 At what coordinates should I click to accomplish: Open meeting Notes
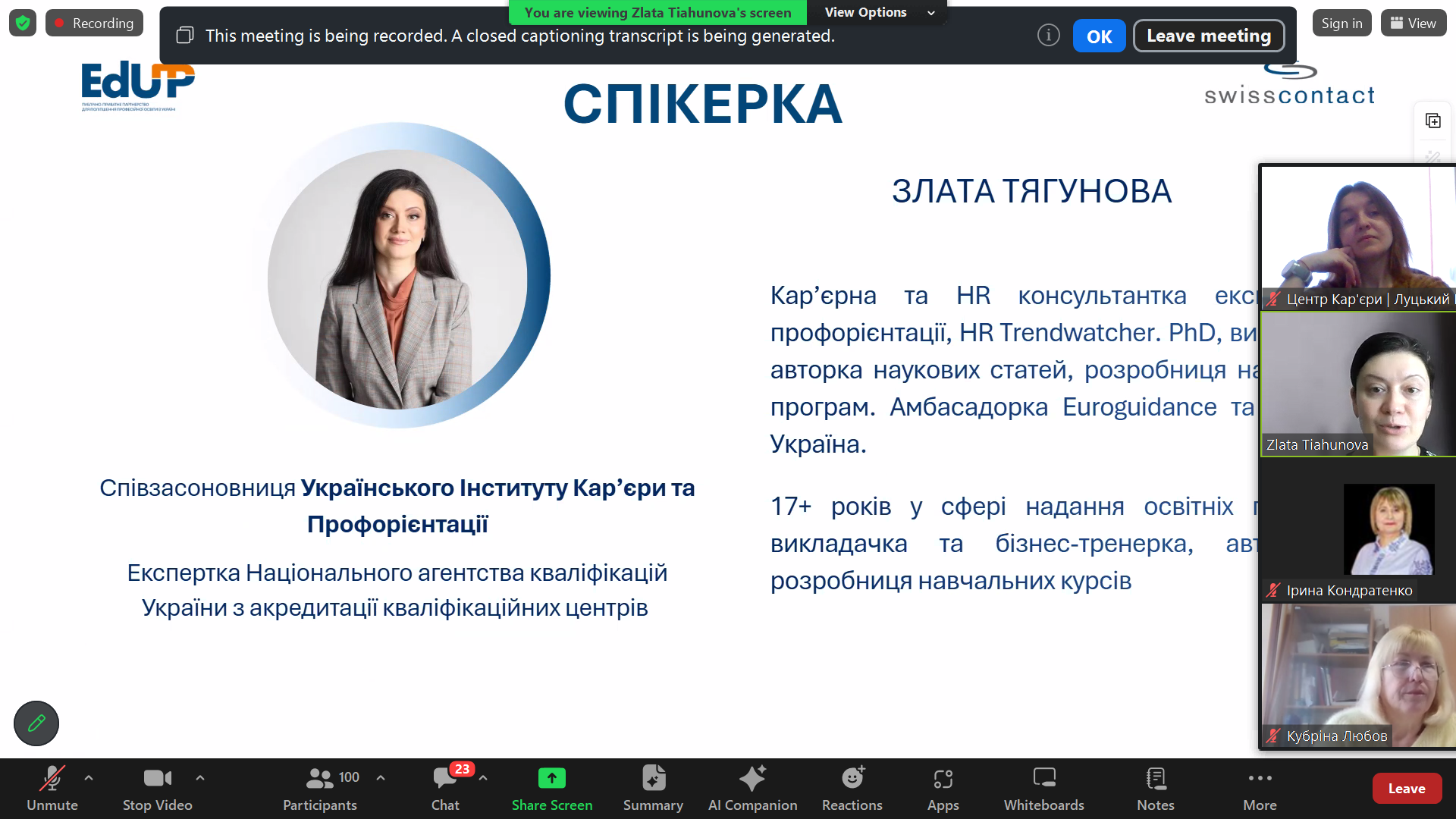[1155, 788]
